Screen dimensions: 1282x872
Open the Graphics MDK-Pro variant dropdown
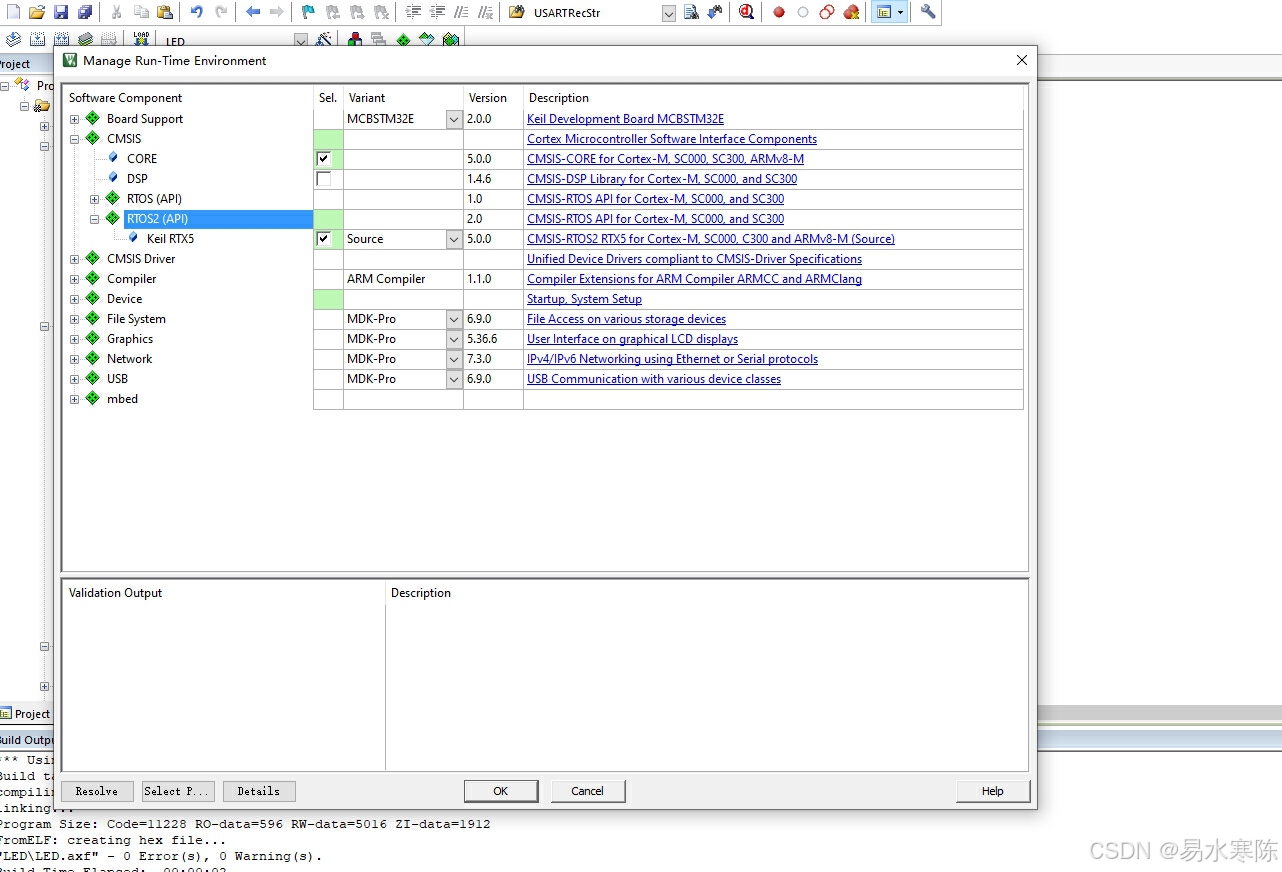click(454, 339)
